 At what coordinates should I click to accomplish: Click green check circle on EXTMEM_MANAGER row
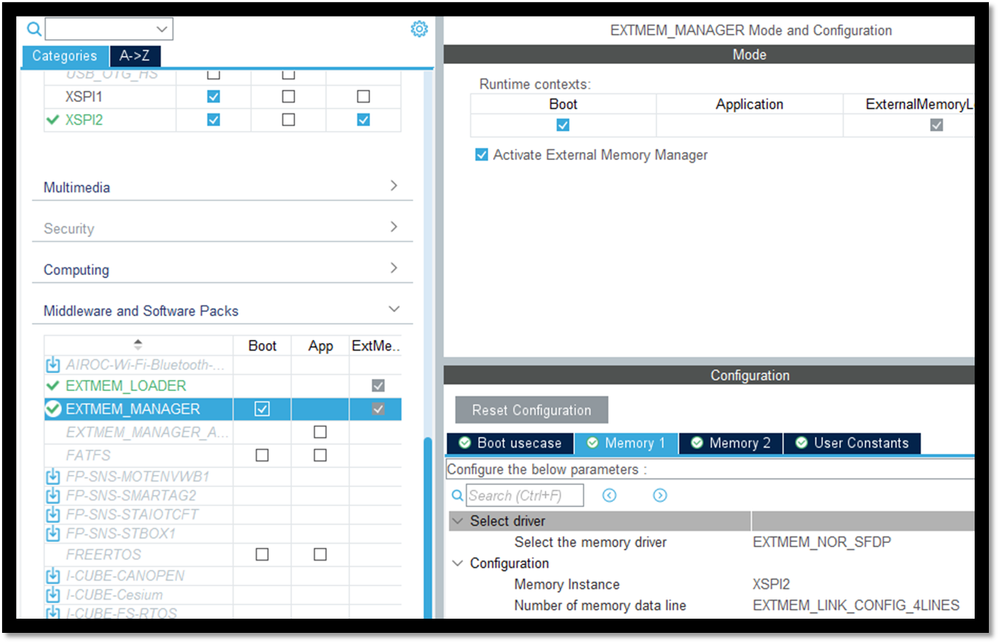(x=54, y=409)
